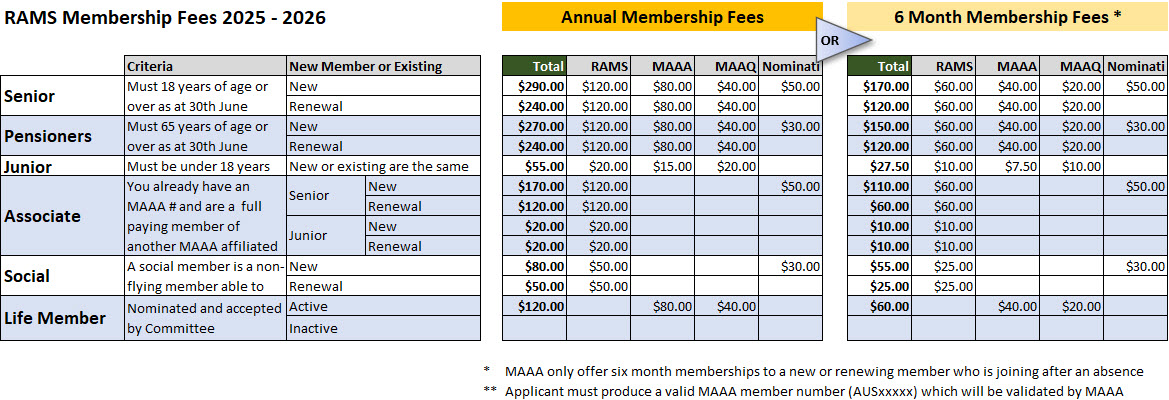1169x400 pixels.
Task: Select the Senior membership row label
Action: 30,96
